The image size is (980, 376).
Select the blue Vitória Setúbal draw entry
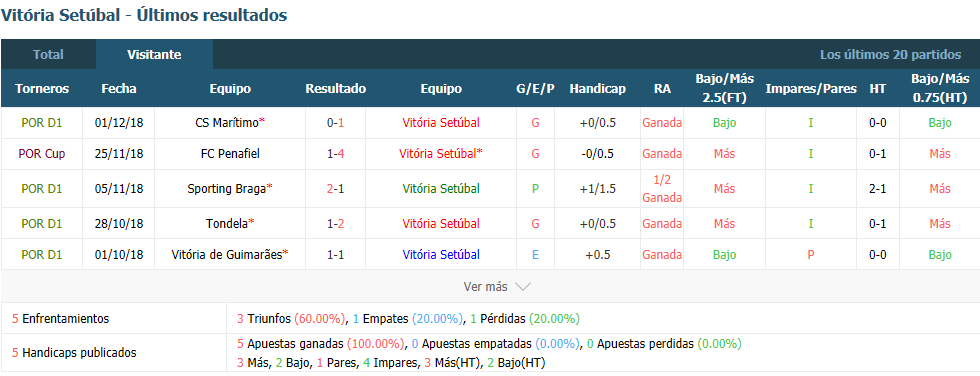click(x=441, y=254)
